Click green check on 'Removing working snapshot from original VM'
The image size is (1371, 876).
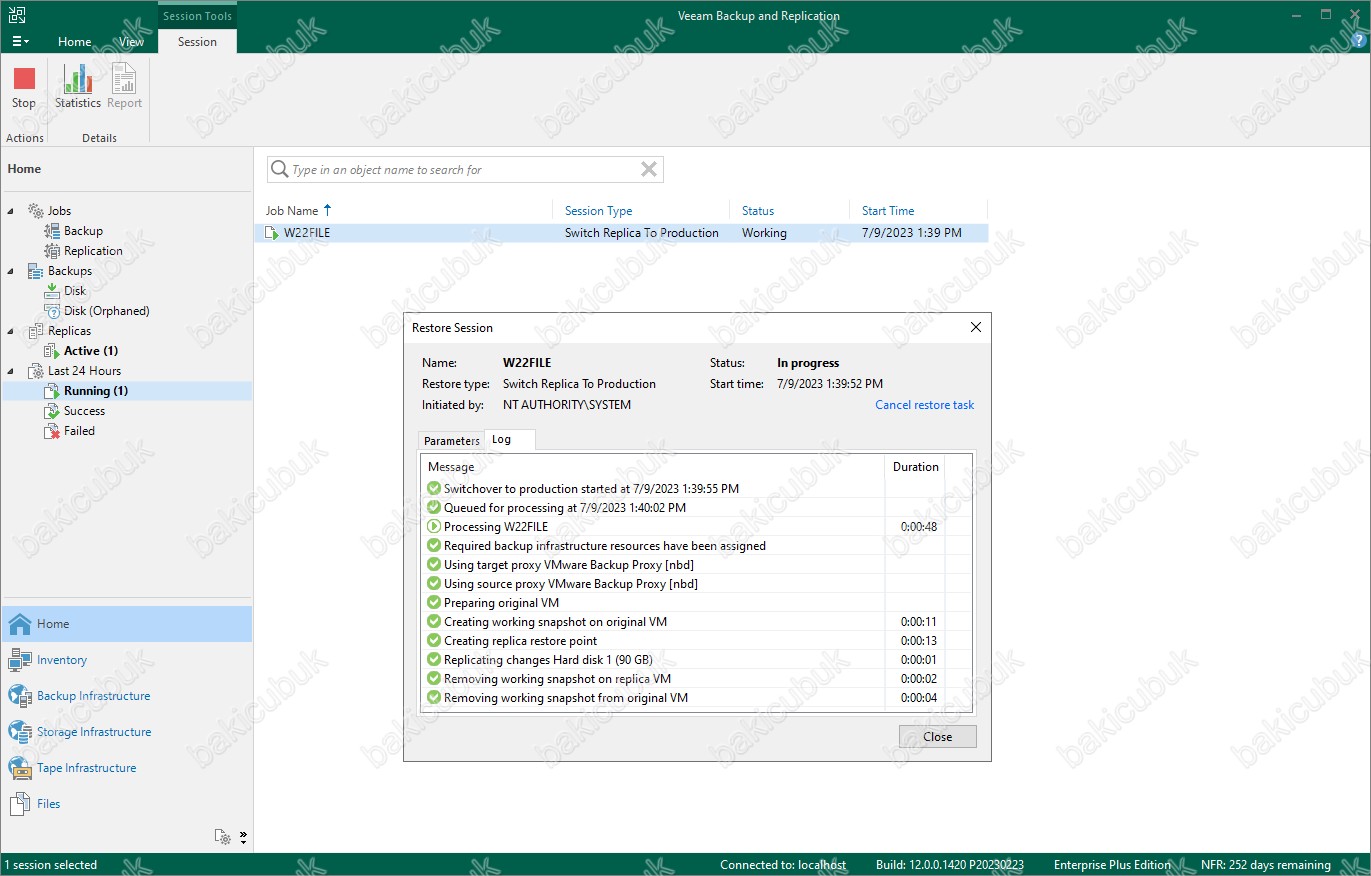coord(434,698)
